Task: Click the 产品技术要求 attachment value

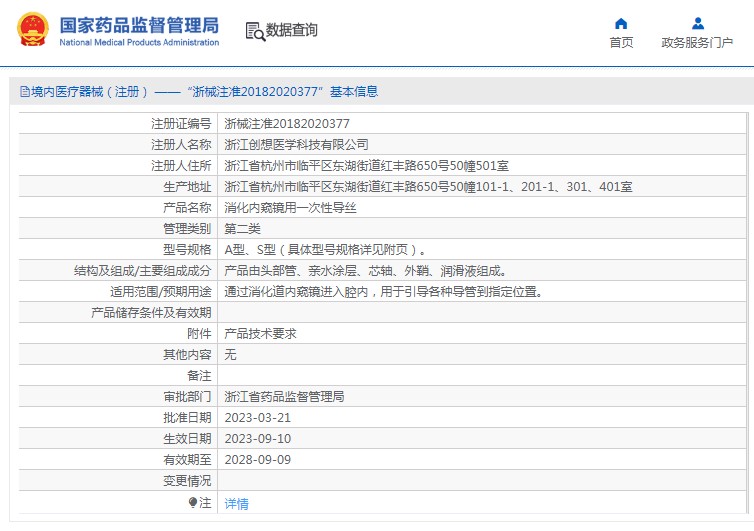Action: [x=260, y=334]
